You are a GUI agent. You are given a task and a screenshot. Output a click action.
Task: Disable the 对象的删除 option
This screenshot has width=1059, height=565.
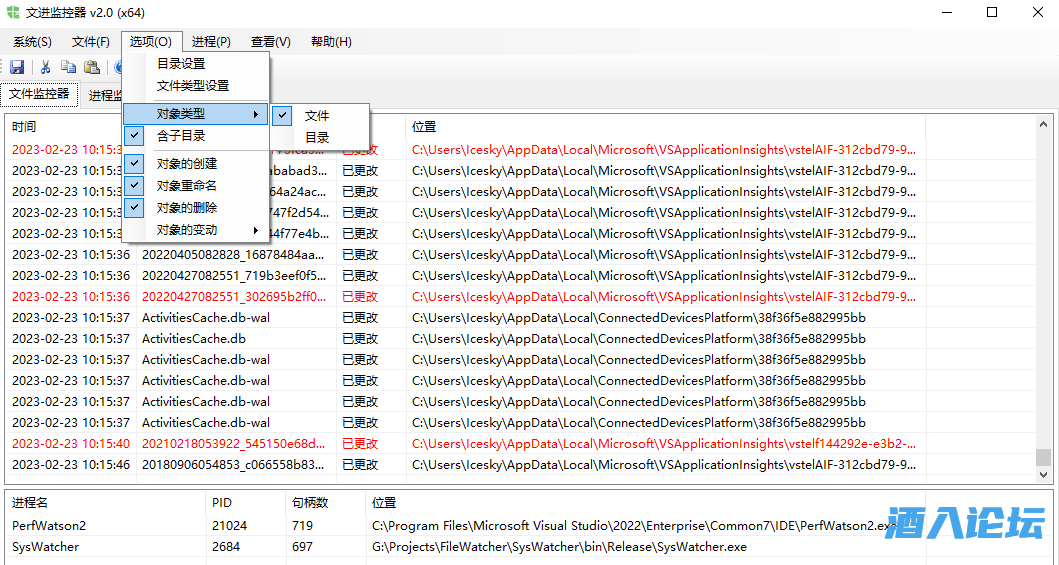(x=186, y=208)
